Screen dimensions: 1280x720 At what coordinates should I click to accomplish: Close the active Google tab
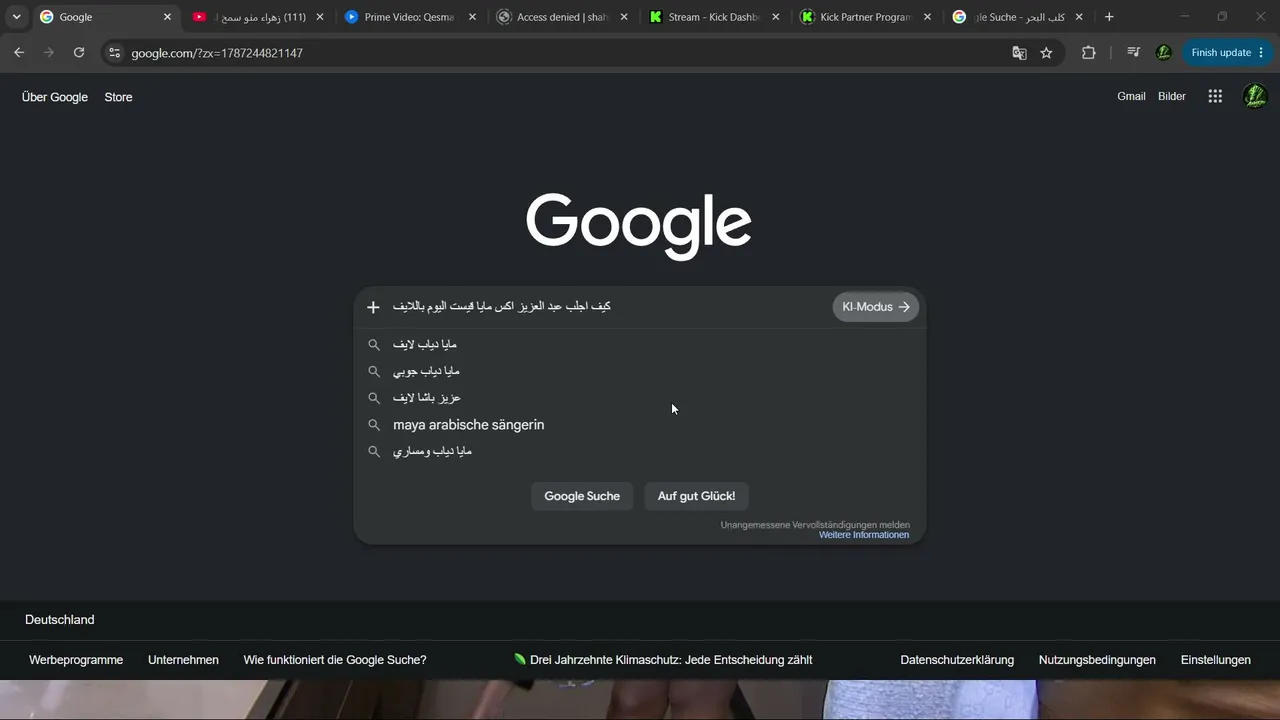167,17
